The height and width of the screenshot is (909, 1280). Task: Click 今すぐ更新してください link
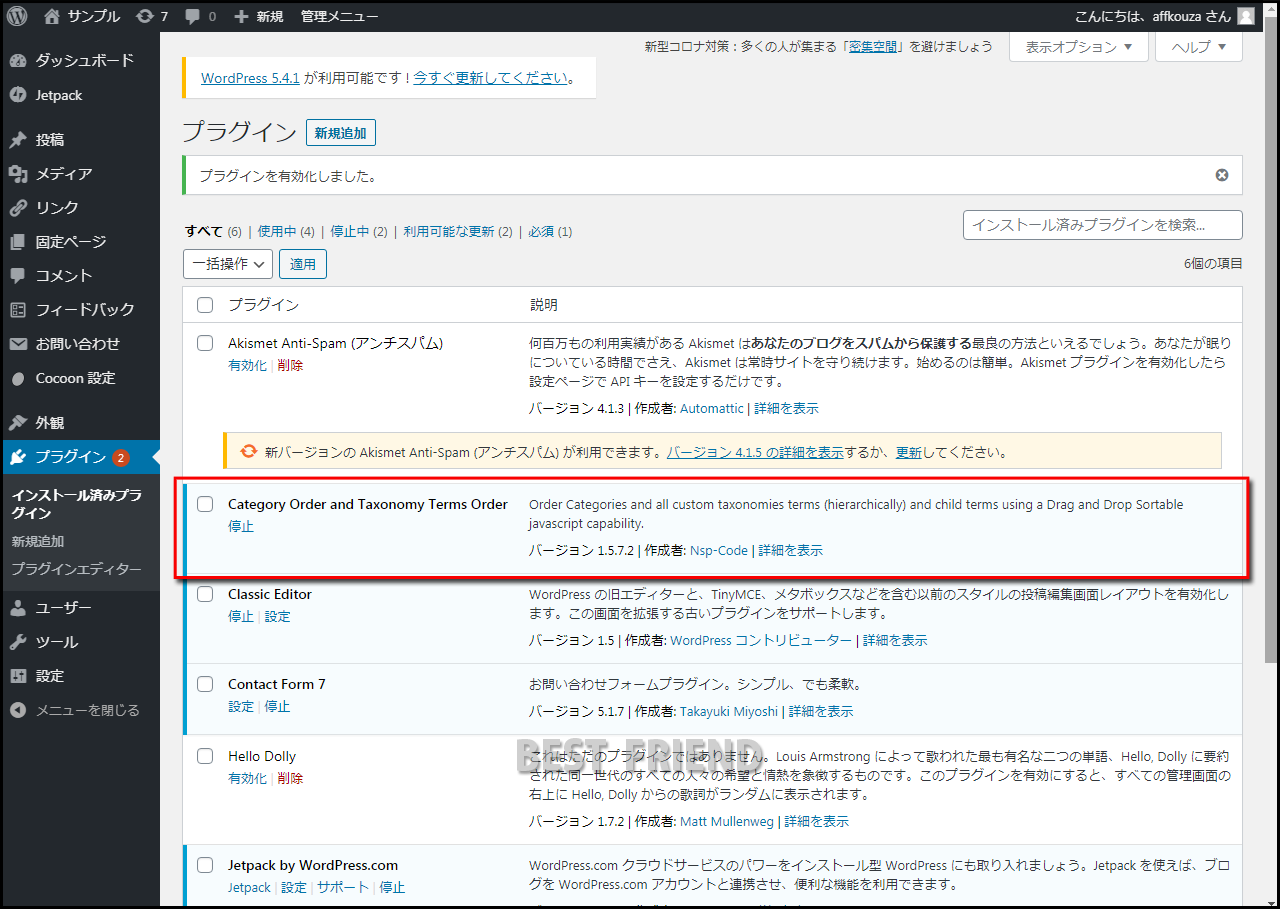point(491,78)
